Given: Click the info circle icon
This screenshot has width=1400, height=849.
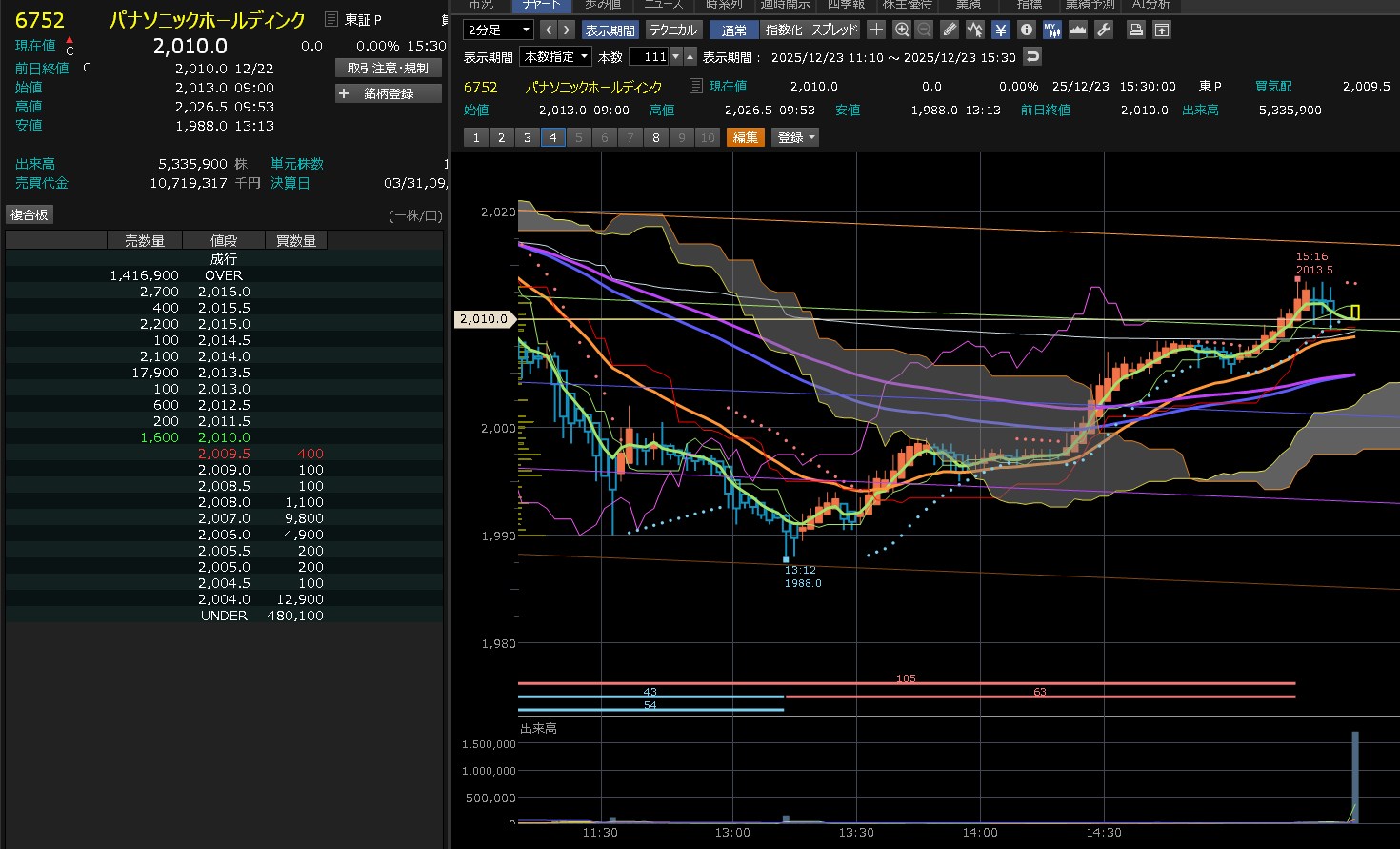Looking at the screenshot, I should coord(1026,30).
